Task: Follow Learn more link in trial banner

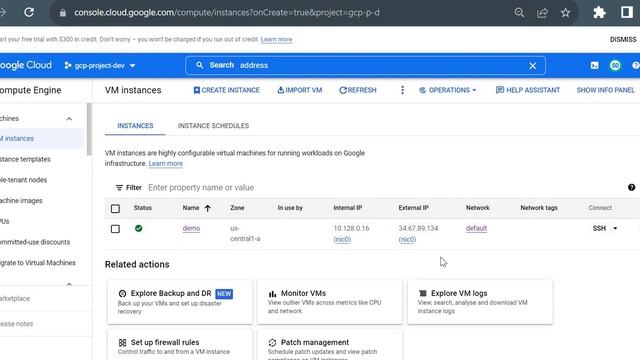Action: point(276,39)
